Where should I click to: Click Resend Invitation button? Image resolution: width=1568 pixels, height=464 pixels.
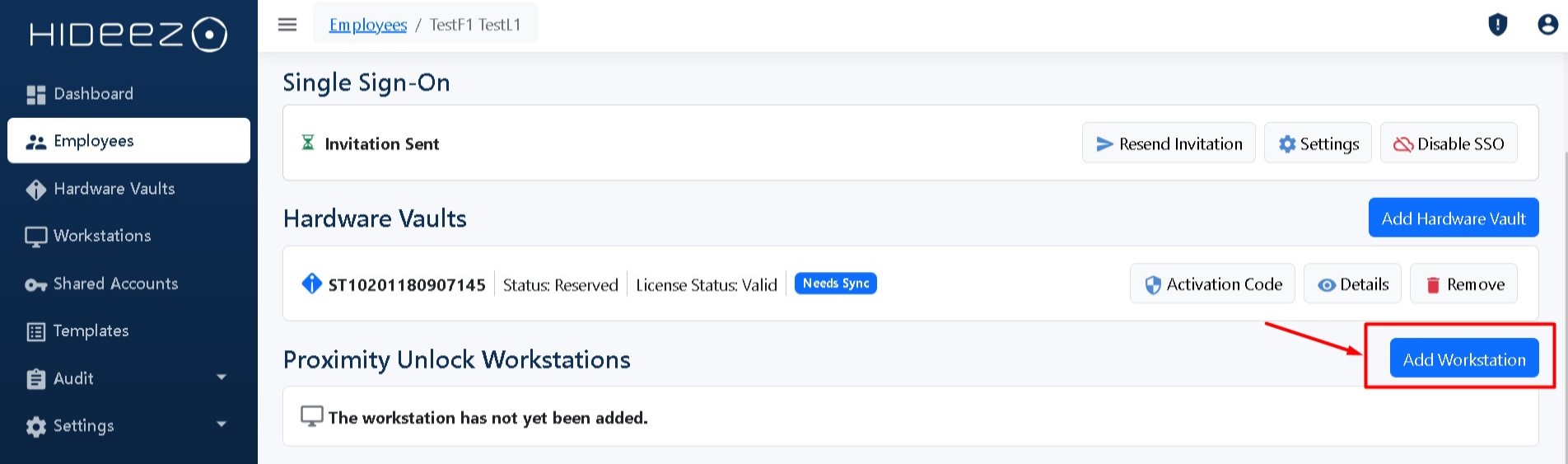[1168, 143]
